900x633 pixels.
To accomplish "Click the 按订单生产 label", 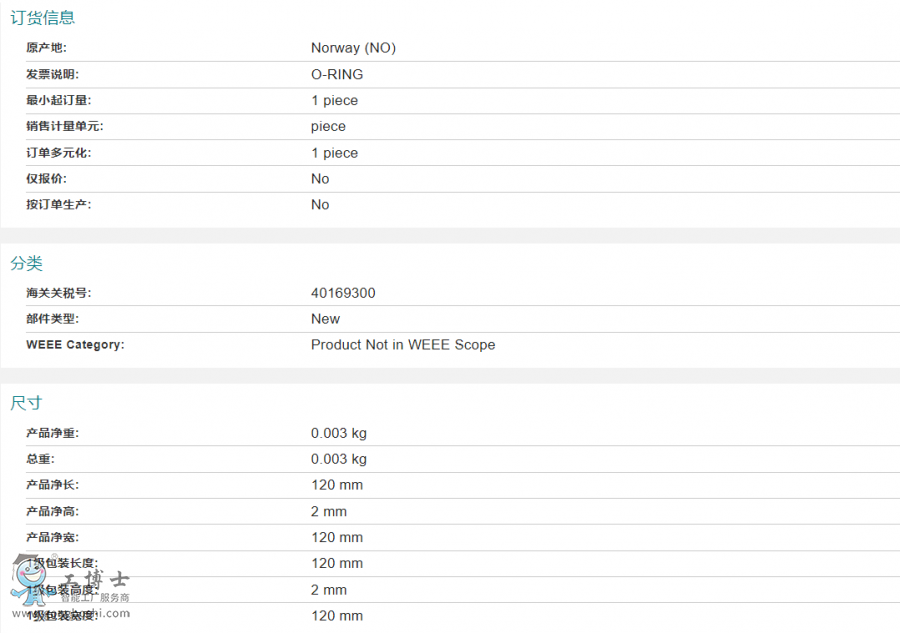I will click(58, 205).
